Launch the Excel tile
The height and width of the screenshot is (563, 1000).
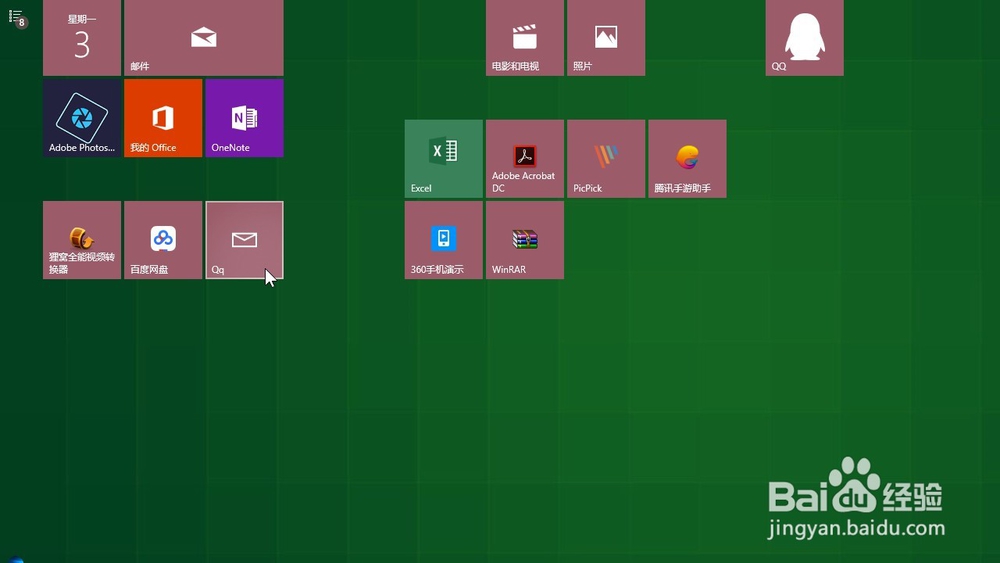[x=443, y=159]
